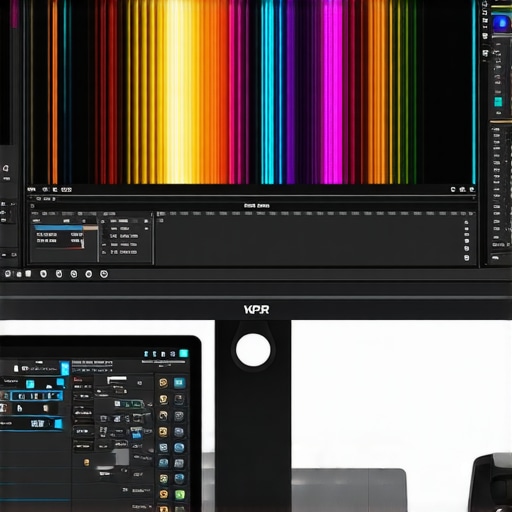The height and width of the screenshot is (512, 512).
Task: Click the teal square in the monitor's right panel
Action: pos(498,102)
